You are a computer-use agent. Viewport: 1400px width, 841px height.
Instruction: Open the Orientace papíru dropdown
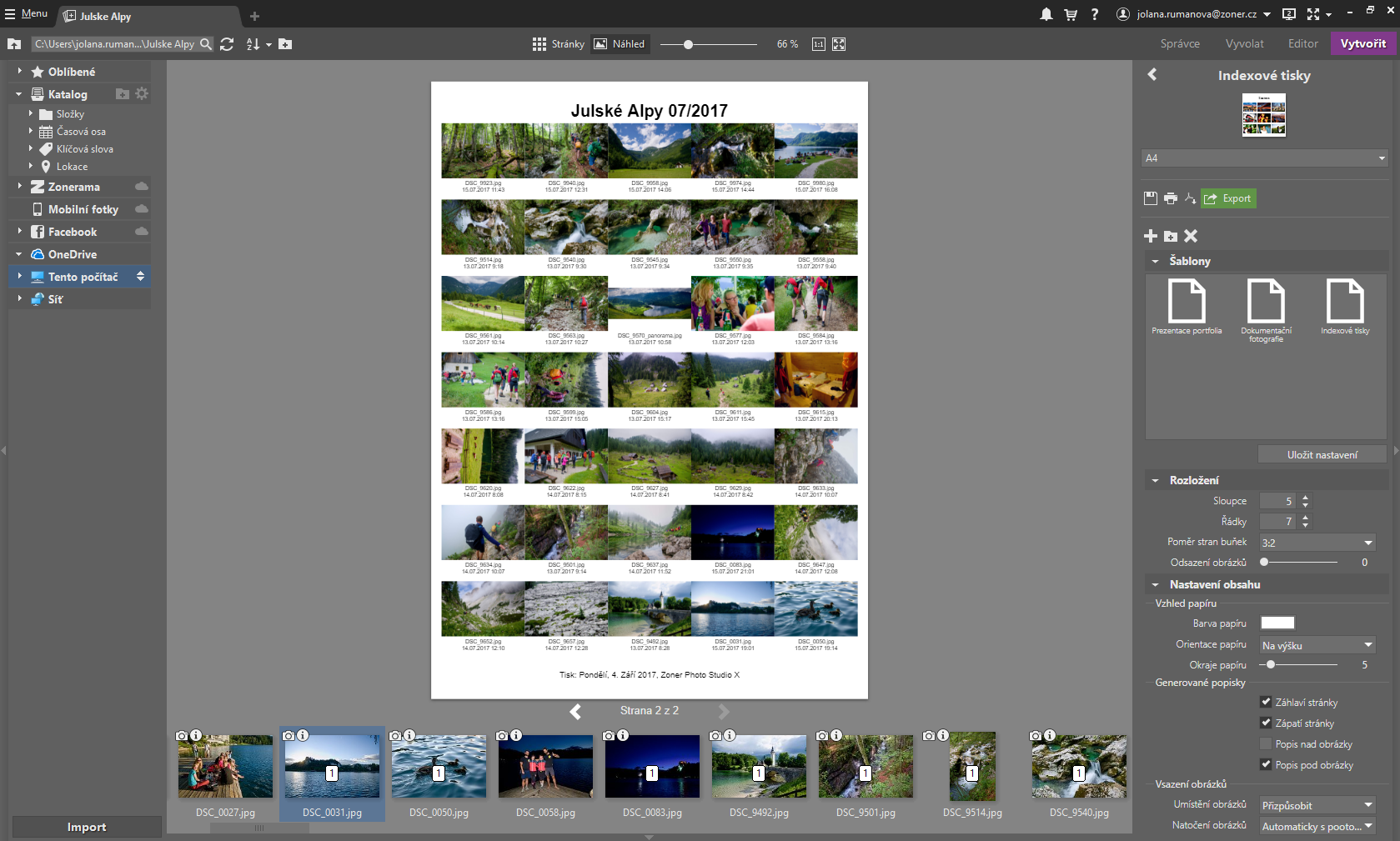1317,645
